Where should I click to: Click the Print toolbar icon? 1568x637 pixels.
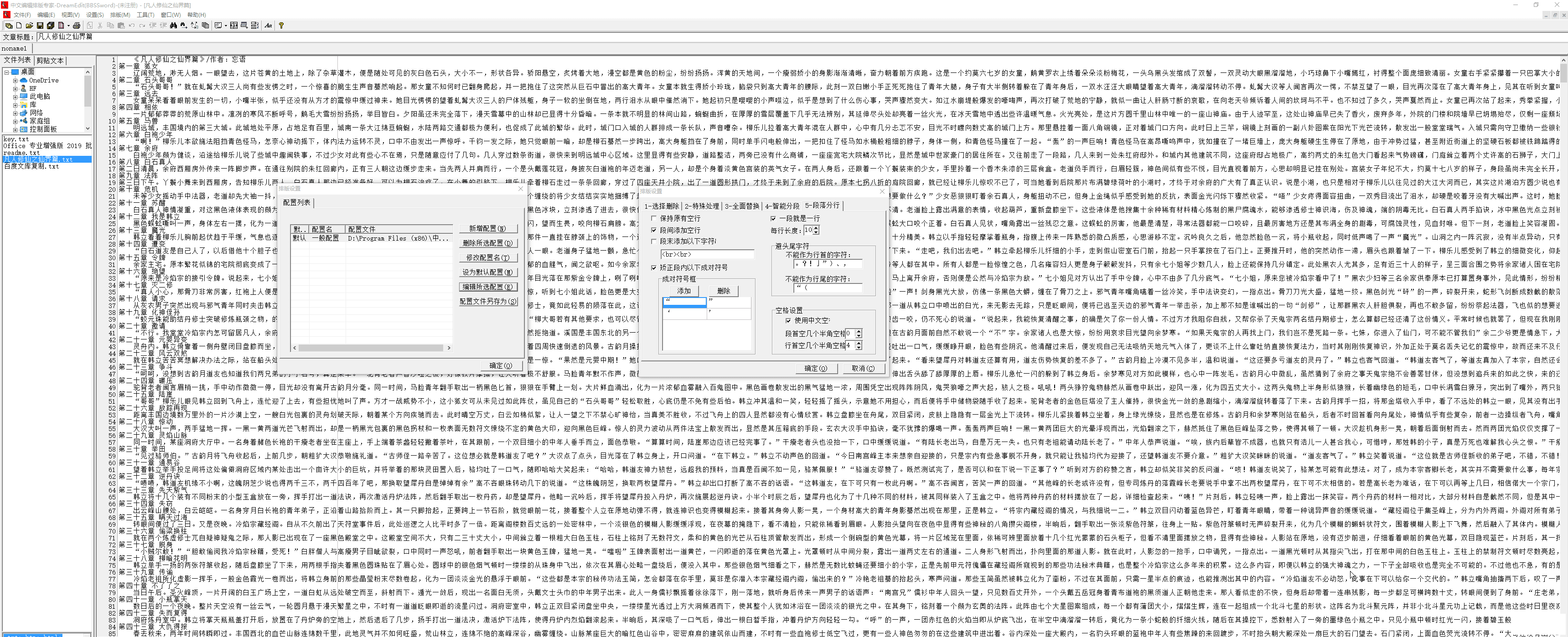(77, 26)
